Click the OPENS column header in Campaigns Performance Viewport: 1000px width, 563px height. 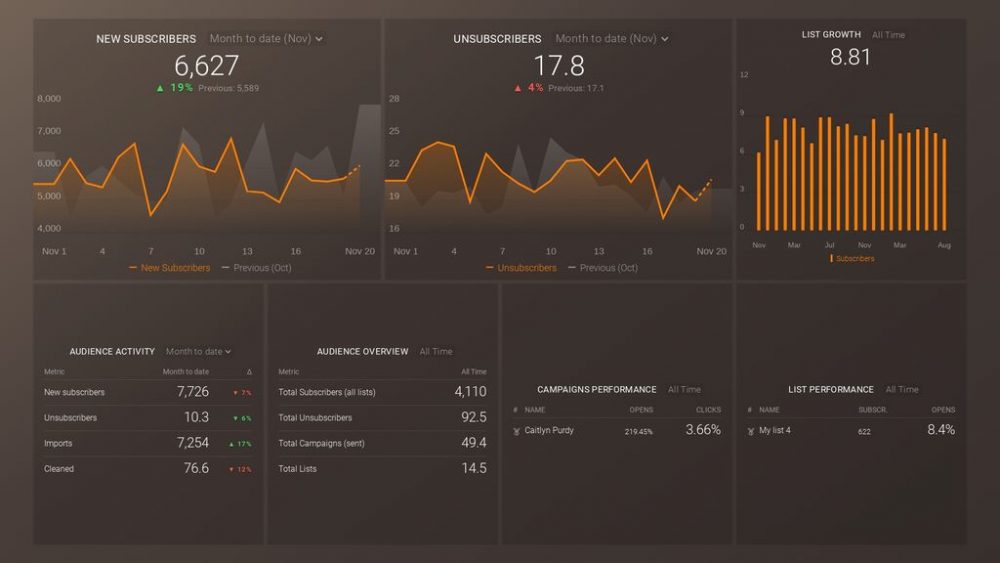[641, 410]
